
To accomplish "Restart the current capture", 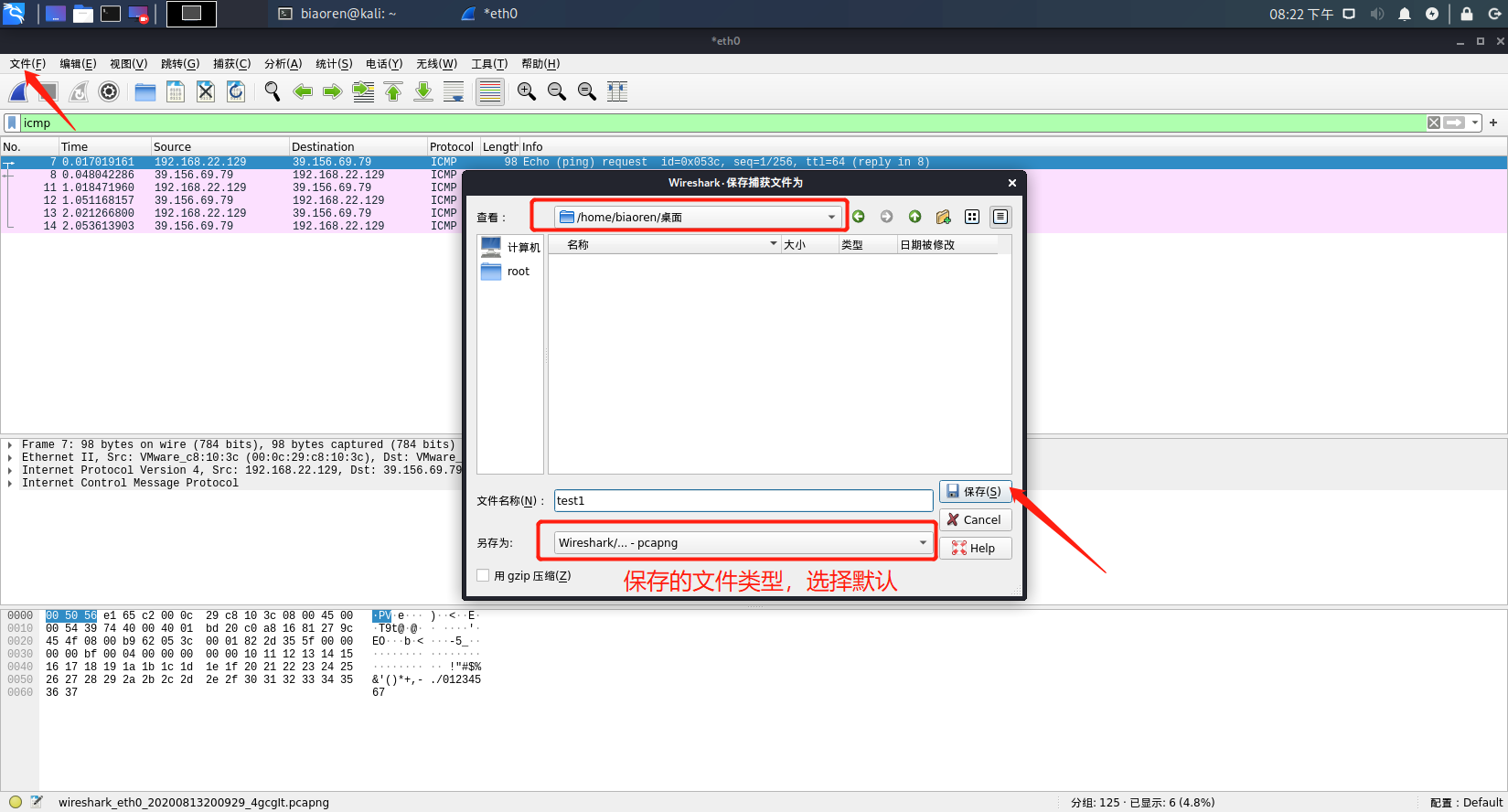I will click(80, 91).
